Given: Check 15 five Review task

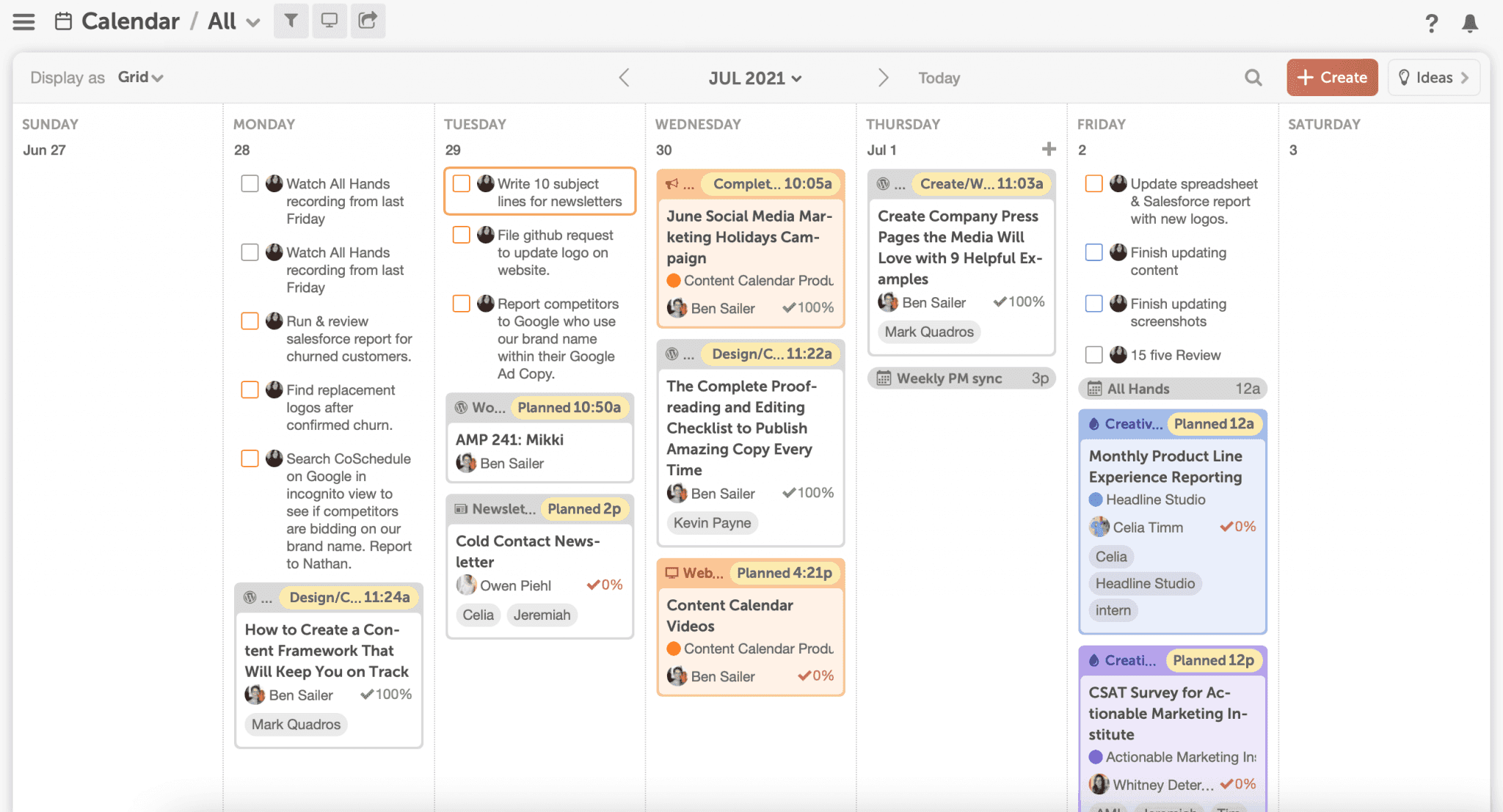Looking at the screenshot, I should pyautogui.click(x=1093, y=355).
